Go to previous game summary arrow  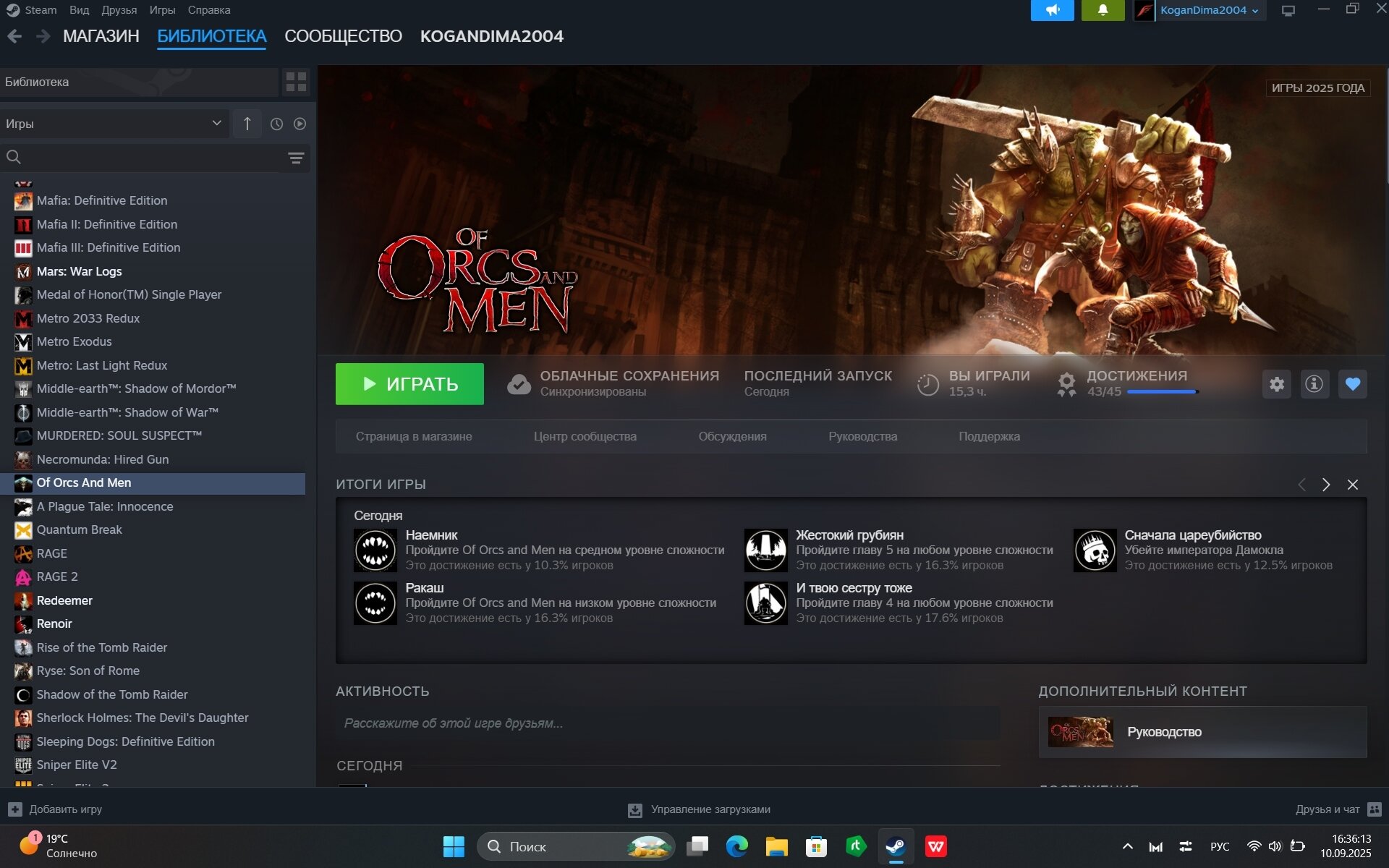(1301, 485)
